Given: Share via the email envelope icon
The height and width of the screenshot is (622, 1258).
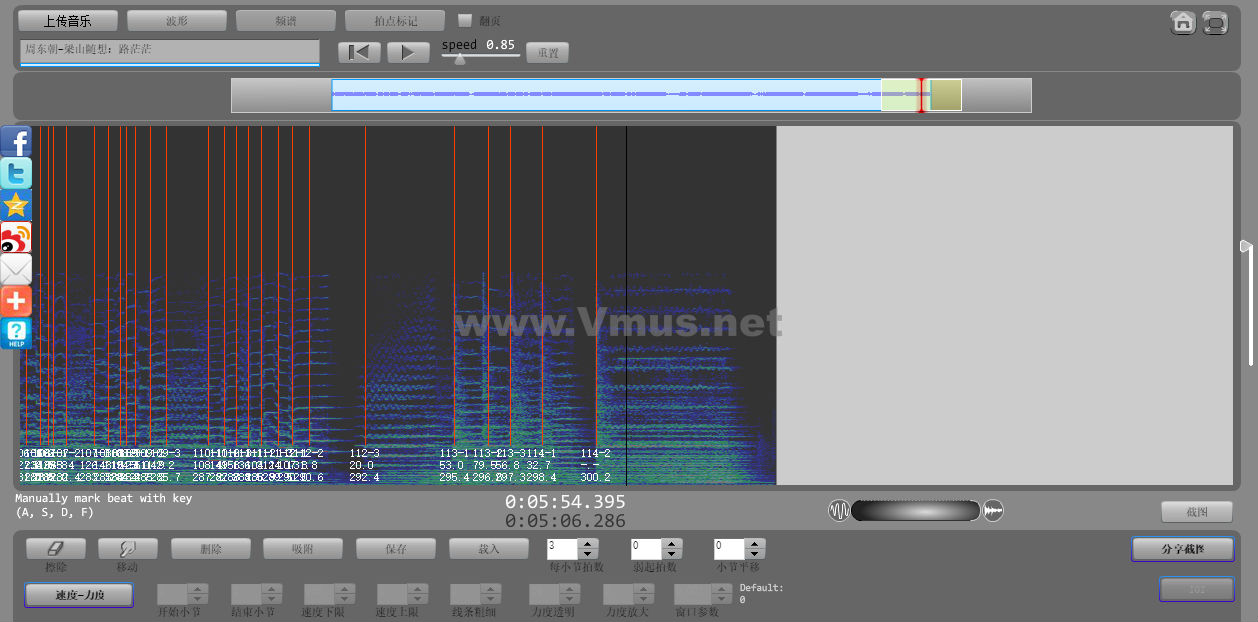Looking at the screenshot, I should pyautogui.click(x=16, y=269).
